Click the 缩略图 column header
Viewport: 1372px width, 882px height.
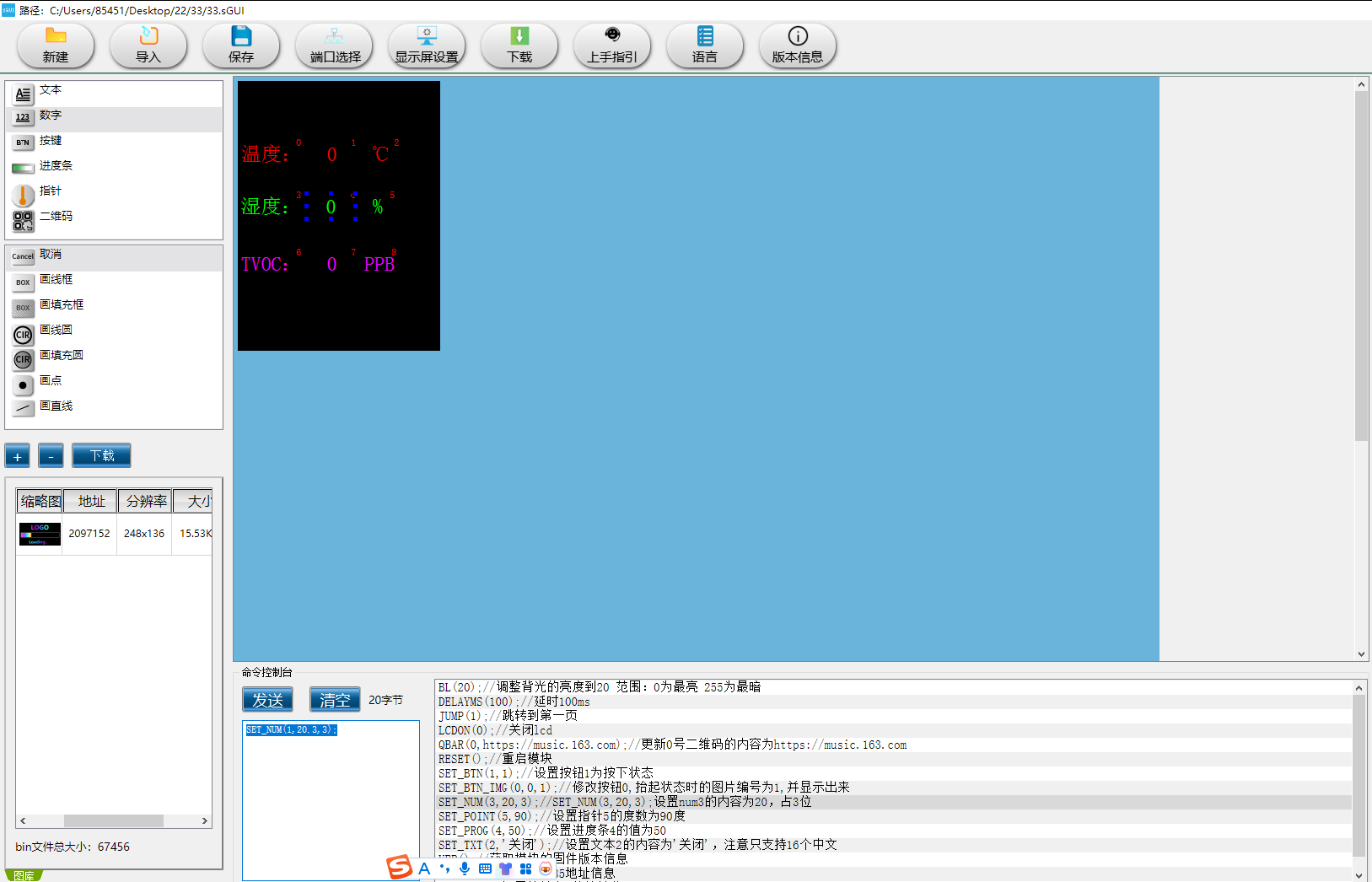pyautogui.click(x=40, y=501)
